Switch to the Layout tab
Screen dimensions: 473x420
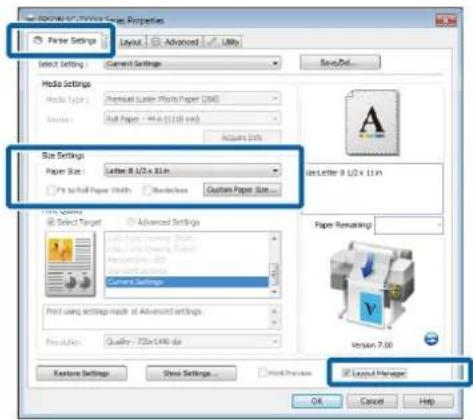pyautogui.click(x=131, y=42)
